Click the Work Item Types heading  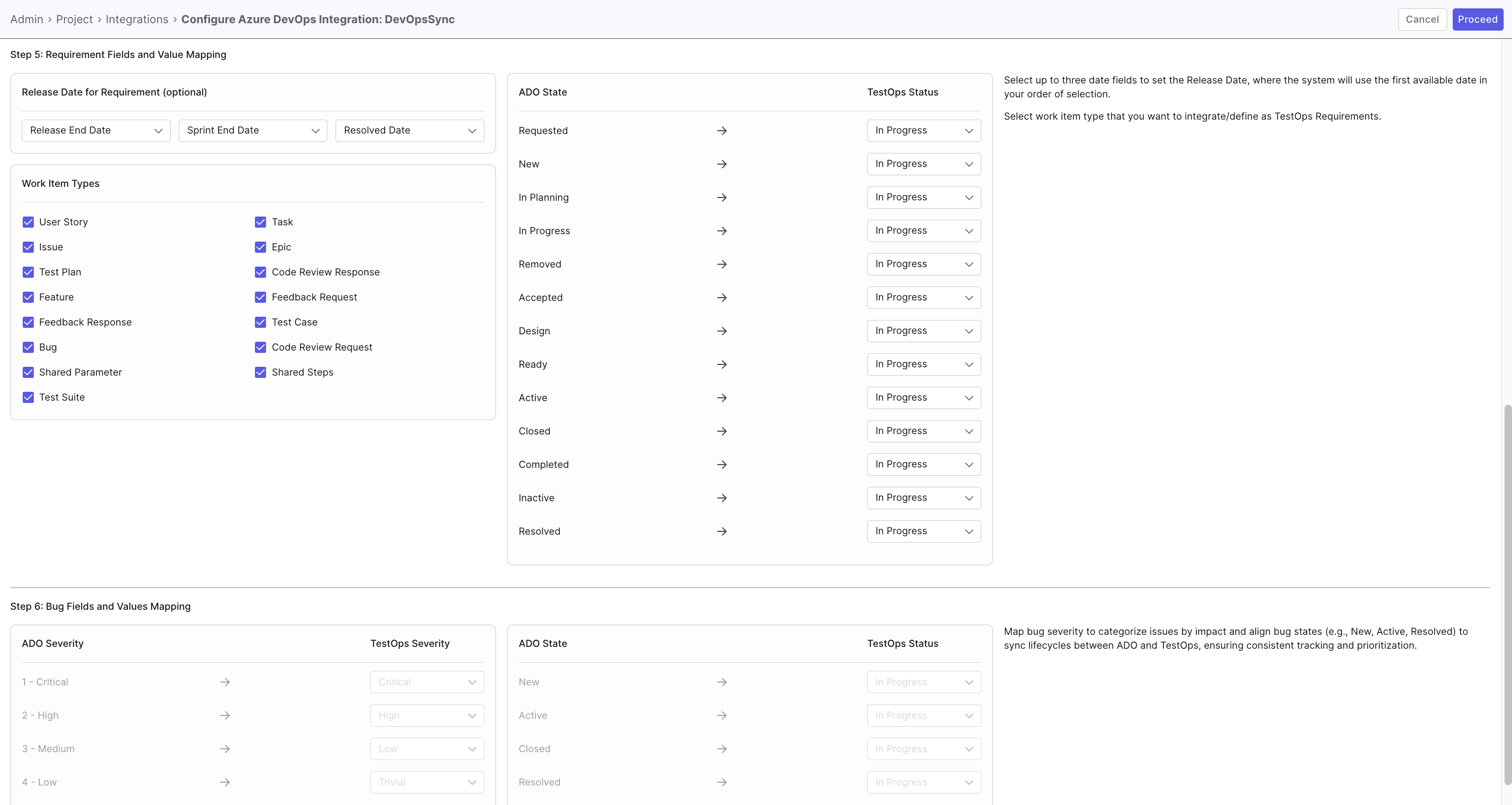click(60, 183)
